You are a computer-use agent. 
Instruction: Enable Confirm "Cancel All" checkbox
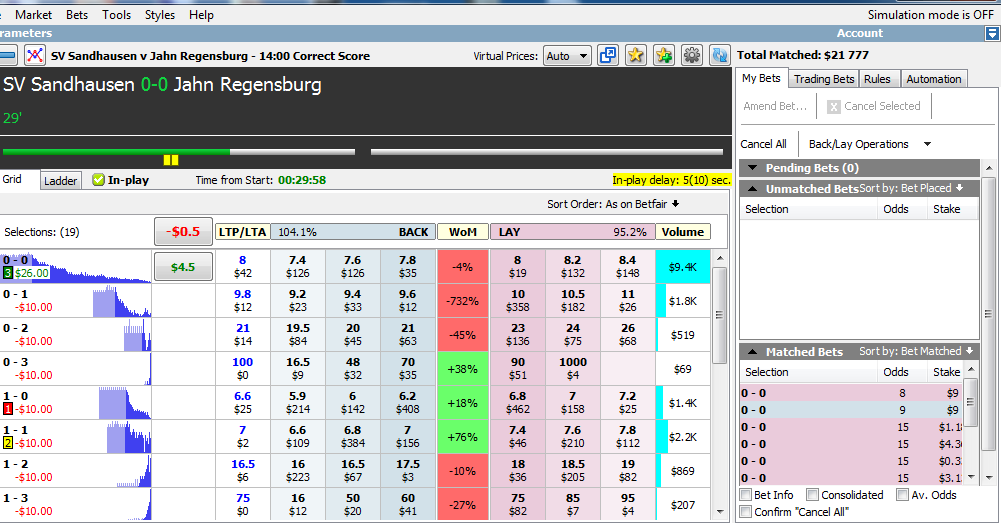pos(746,512)
